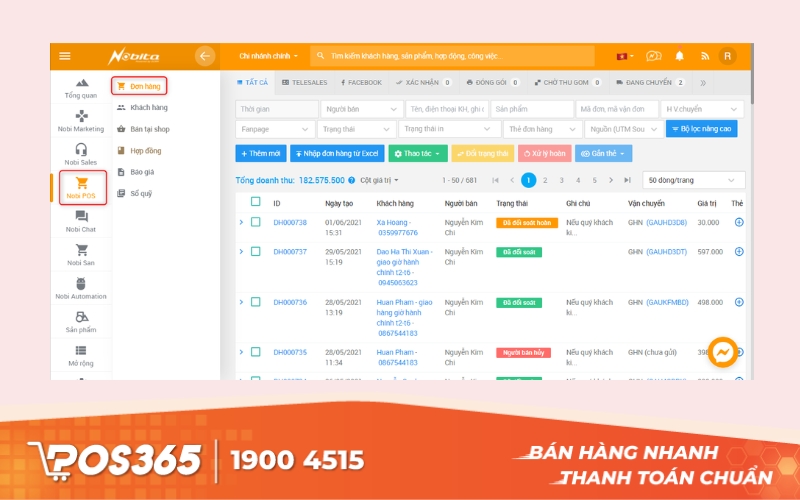
Task: Select Nobi POS cart icon
Action: click(x=82, y=183)
